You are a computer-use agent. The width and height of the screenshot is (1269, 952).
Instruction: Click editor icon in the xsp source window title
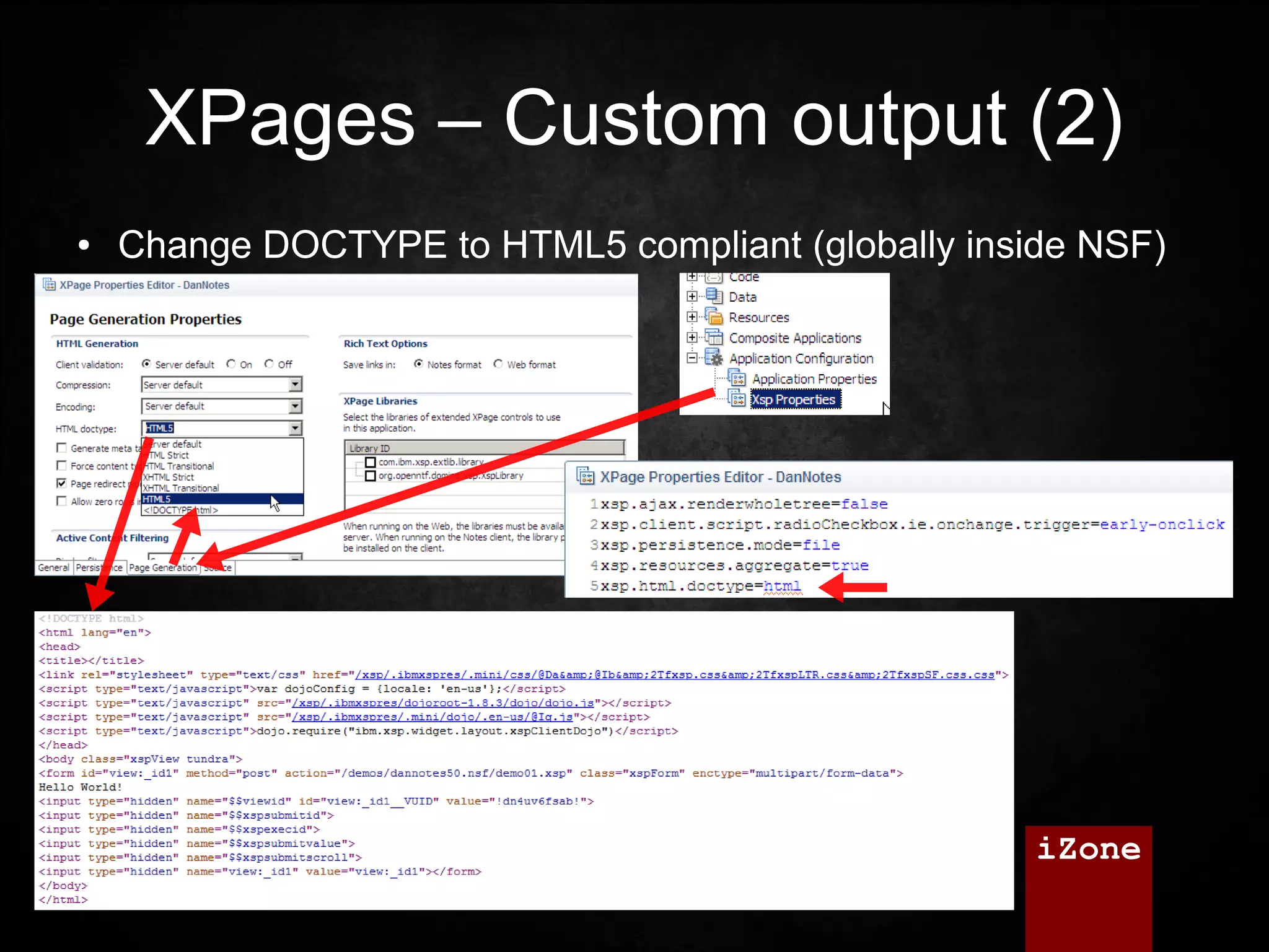[585, 476]
